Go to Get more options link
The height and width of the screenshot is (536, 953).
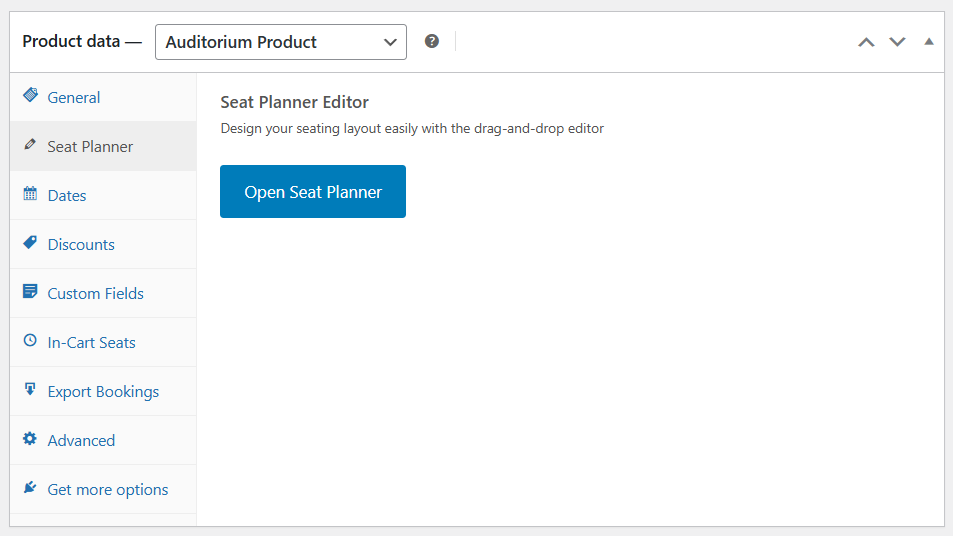[108, 489]
